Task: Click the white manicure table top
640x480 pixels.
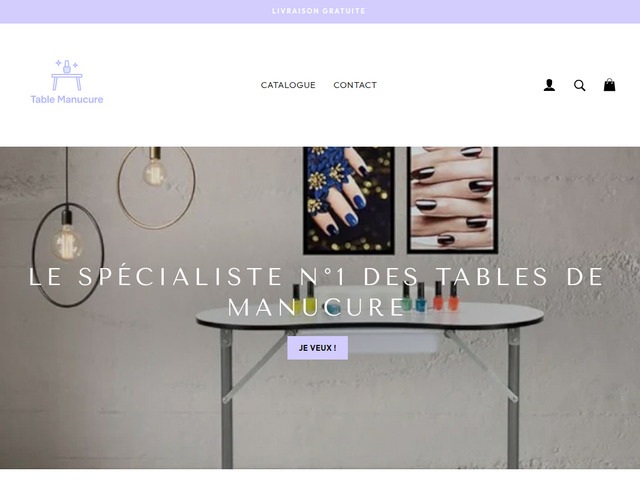Action: pos(370,316)
